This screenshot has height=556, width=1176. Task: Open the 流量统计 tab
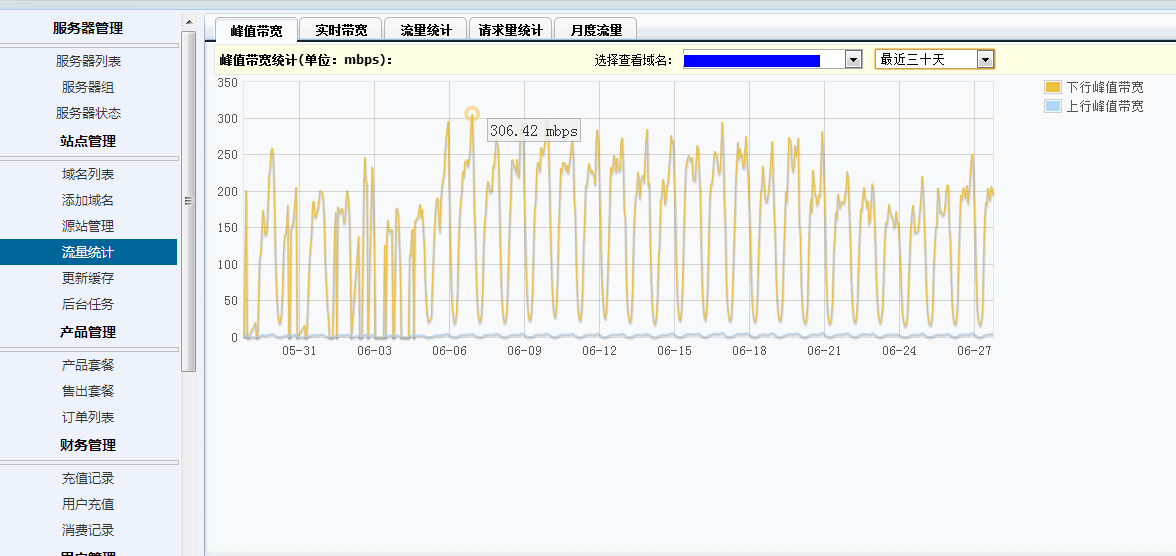pos(426,30)
